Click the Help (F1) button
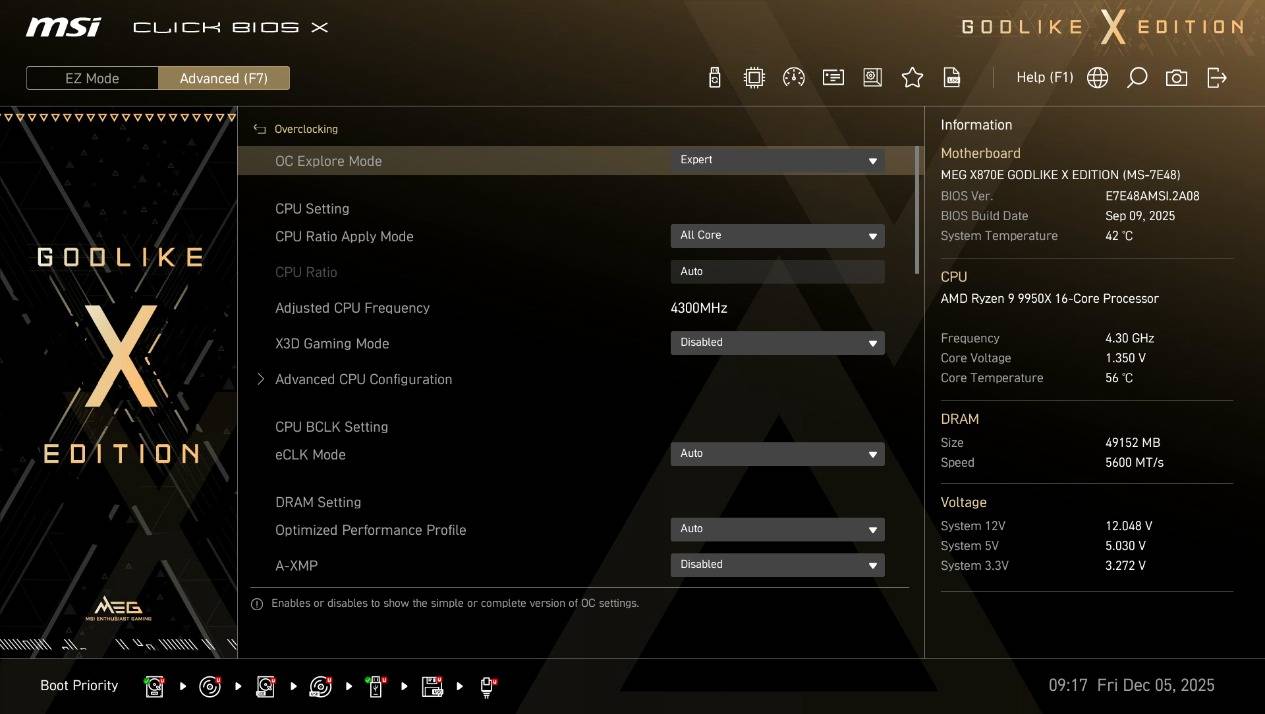 click(1044, 78)
